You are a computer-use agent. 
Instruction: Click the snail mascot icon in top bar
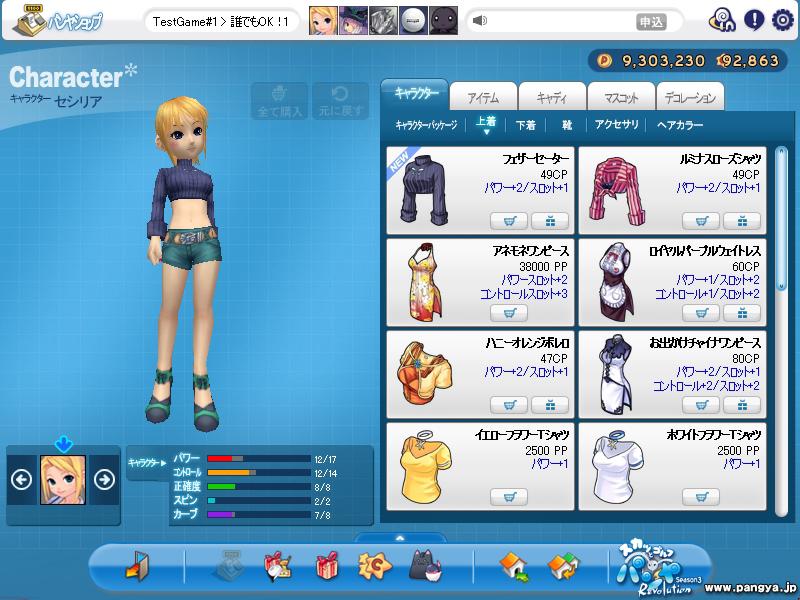[x=722, y=20]
